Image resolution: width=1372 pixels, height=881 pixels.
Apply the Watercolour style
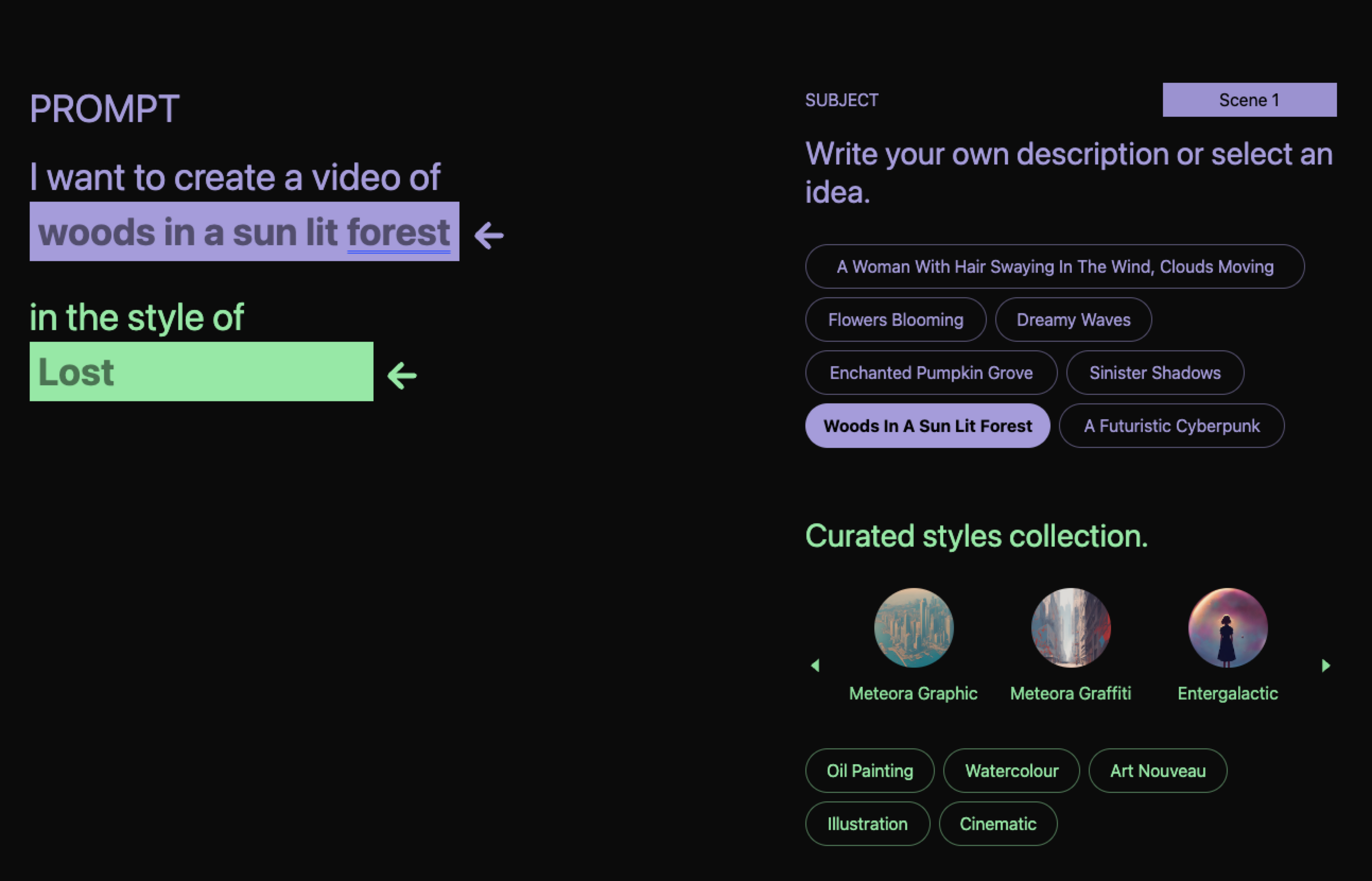click(x=1011, y=771)
